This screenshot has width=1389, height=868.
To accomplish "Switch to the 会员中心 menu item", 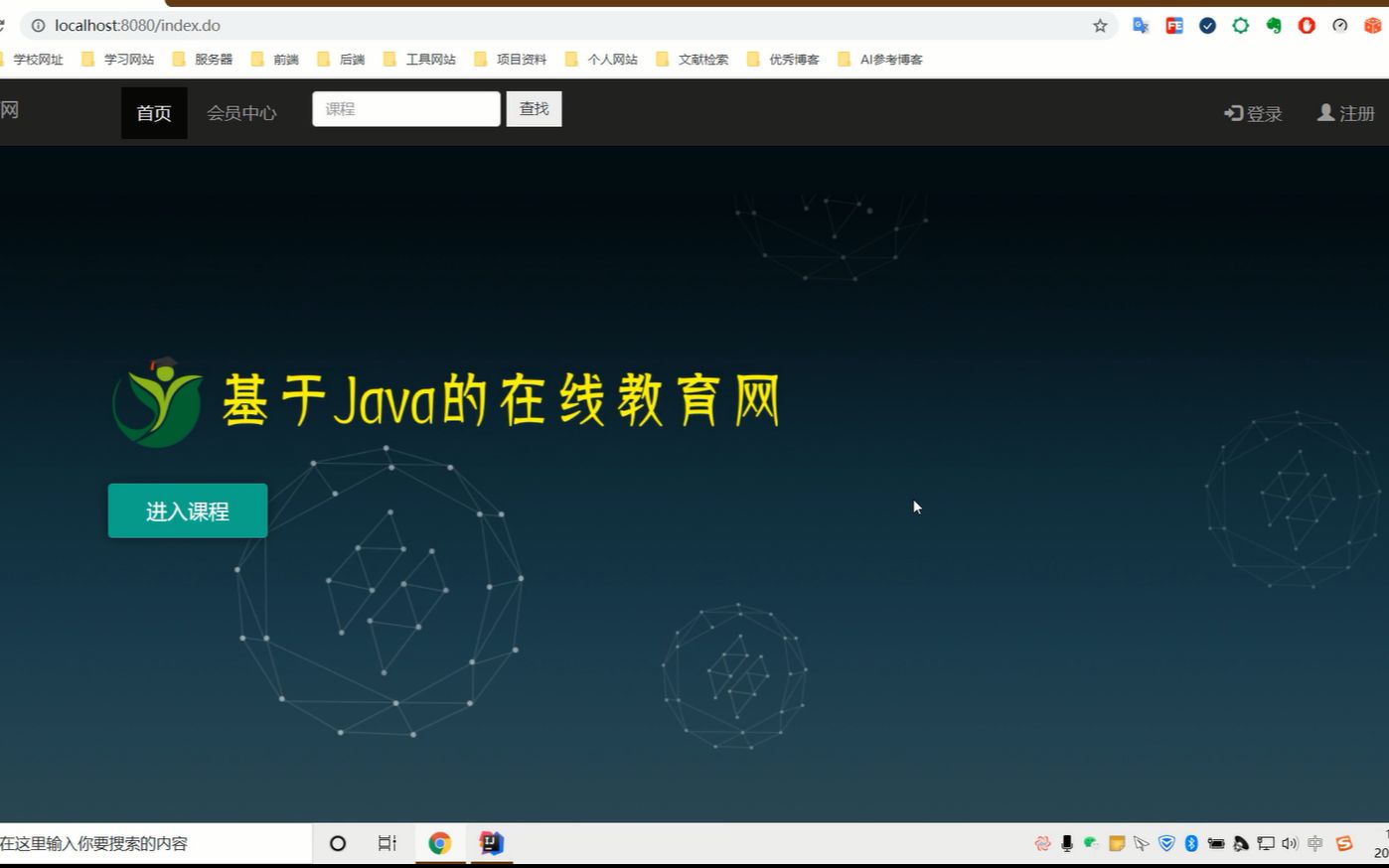I will (241, 113).
